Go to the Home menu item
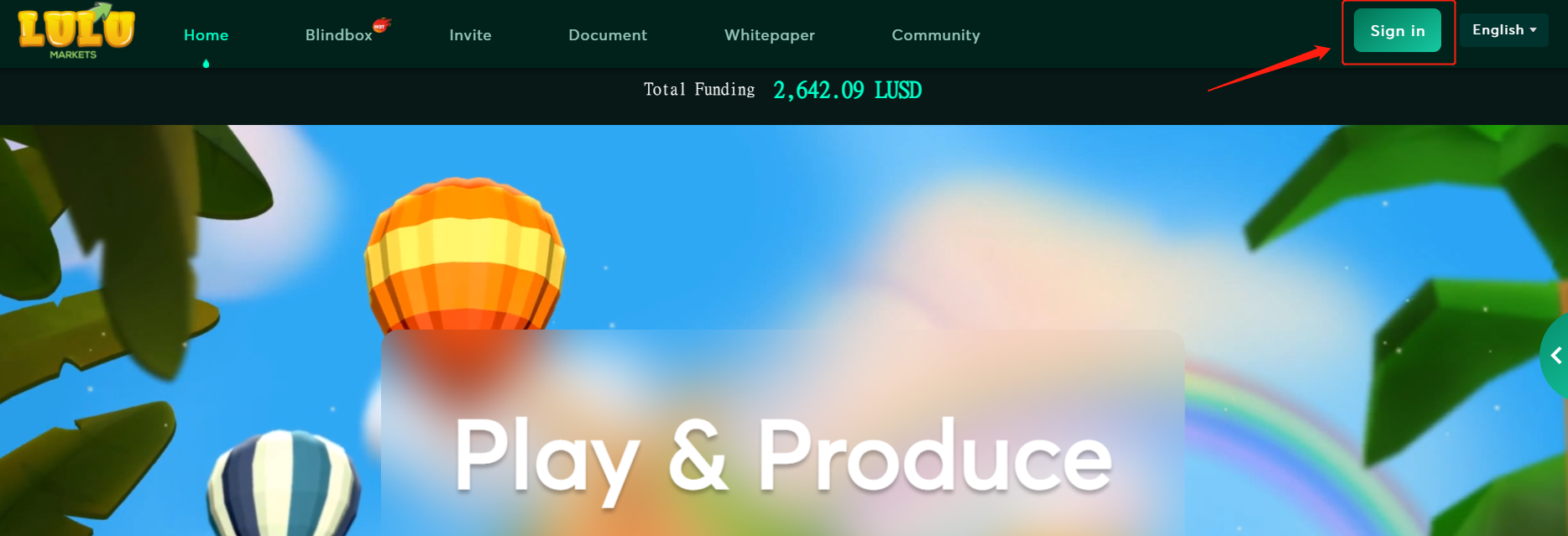 point(206,35)
